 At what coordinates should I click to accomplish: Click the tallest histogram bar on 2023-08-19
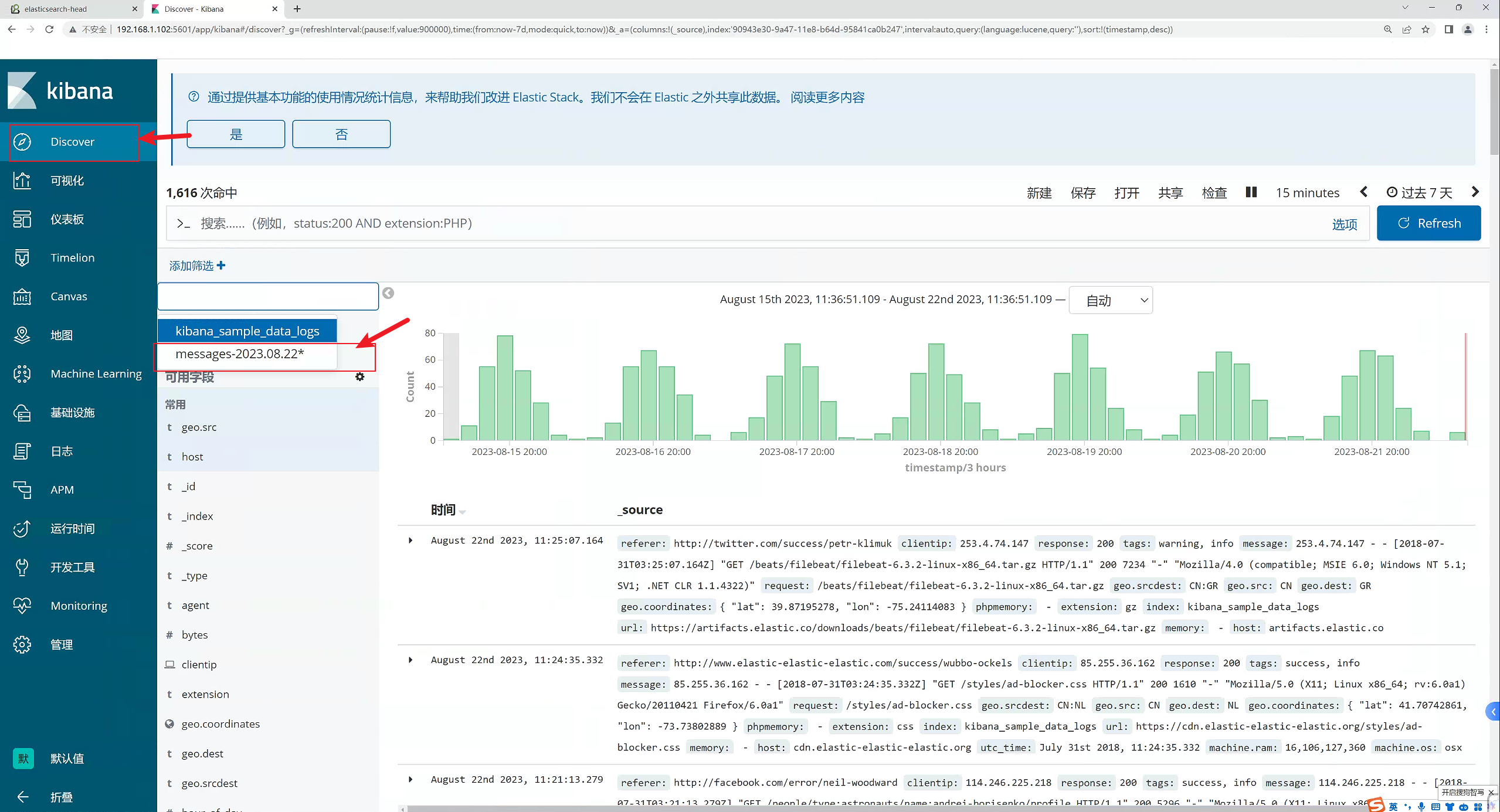[x=1080, y=387]
